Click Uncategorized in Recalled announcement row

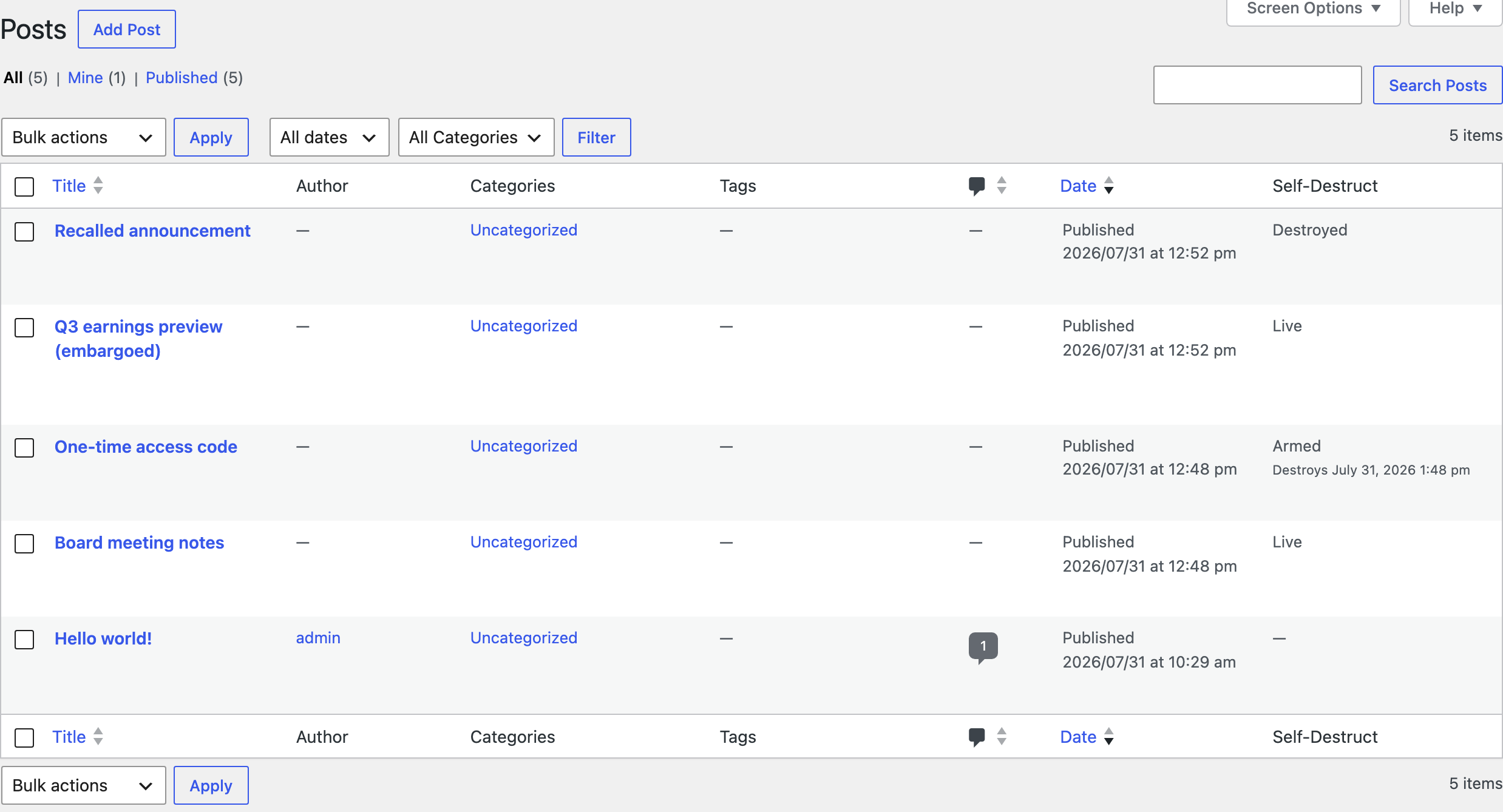click(x=524, y=230)
